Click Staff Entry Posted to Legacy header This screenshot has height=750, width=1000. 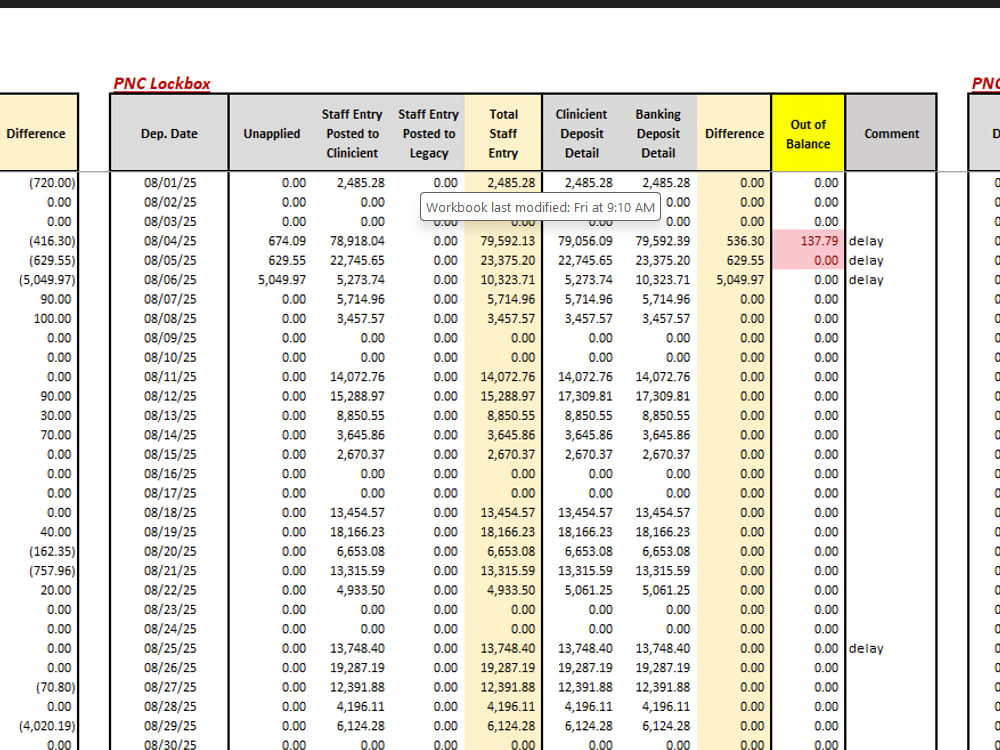pyautogui.click(x=429, y=133)
